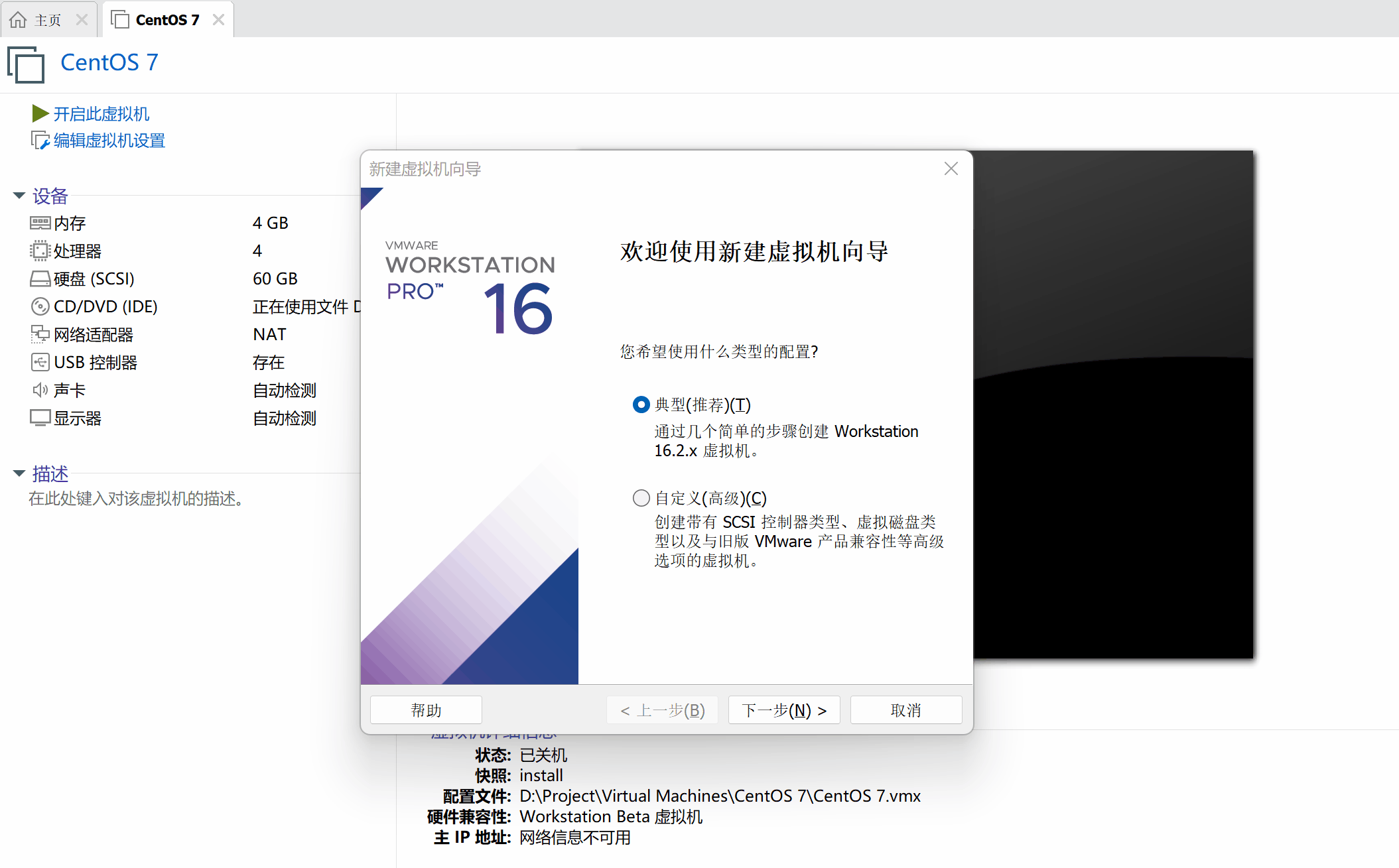The width and height of the screenshot is (1399, 868).
Task: Click the 网络信息不可用 IP address value
Action: tap(575, 837)
